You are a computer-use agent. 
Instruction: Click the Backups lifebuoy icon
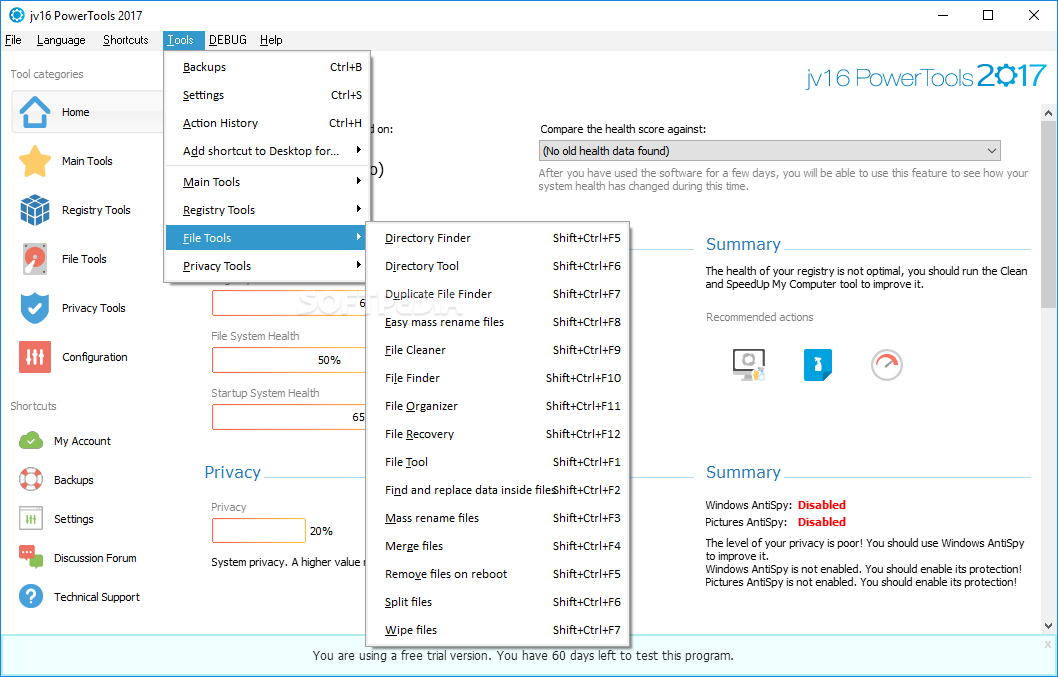point(30,480)
